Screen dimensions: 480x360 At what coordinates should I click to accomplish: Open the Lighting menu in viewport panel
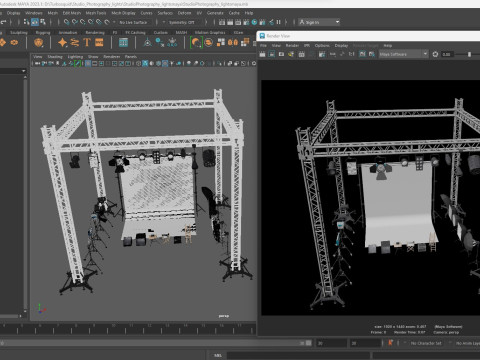[75, 57]
